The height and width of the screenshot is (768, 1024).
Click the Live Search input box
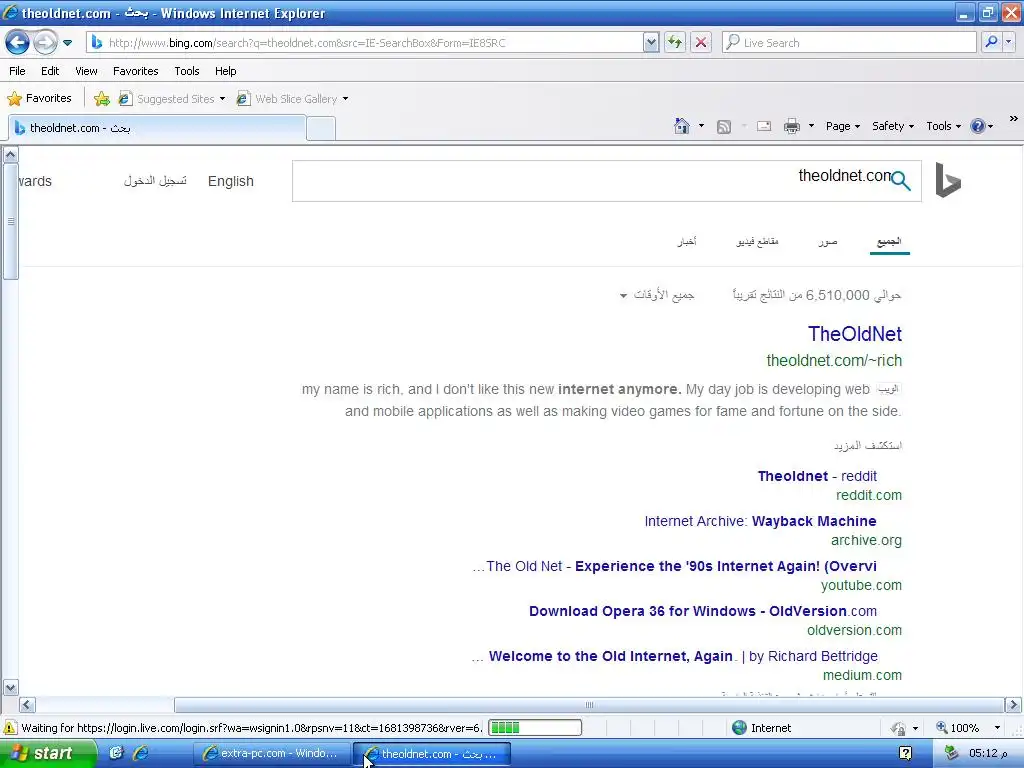(849, 43)
